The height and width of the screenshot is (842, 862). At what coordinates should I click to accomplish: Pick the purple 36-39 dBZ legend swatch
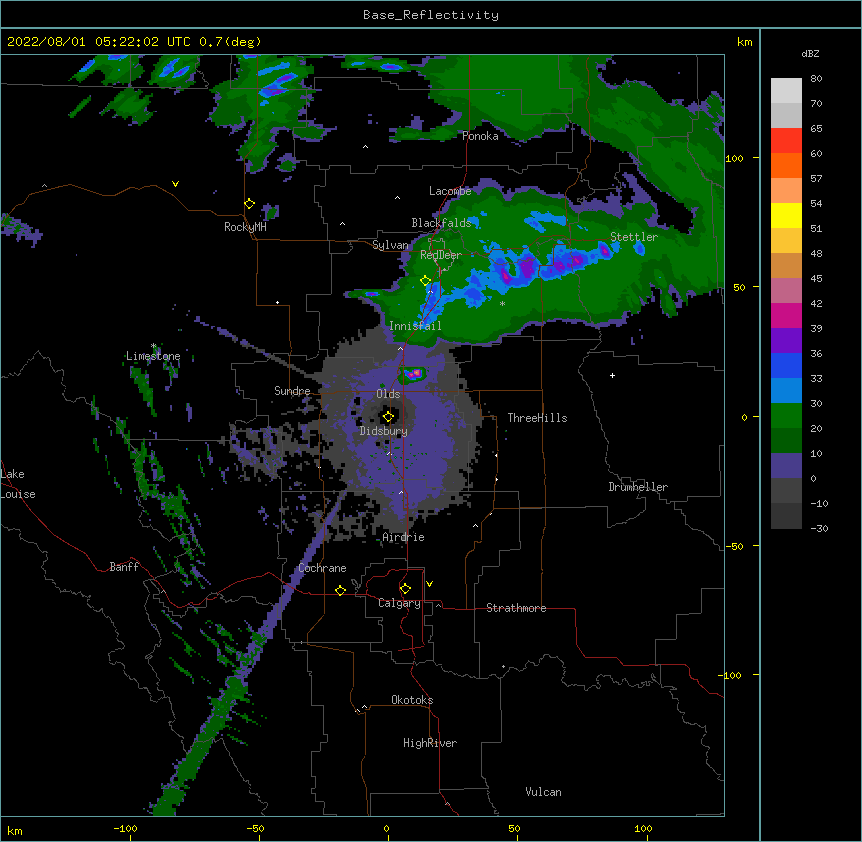[786, 341]
